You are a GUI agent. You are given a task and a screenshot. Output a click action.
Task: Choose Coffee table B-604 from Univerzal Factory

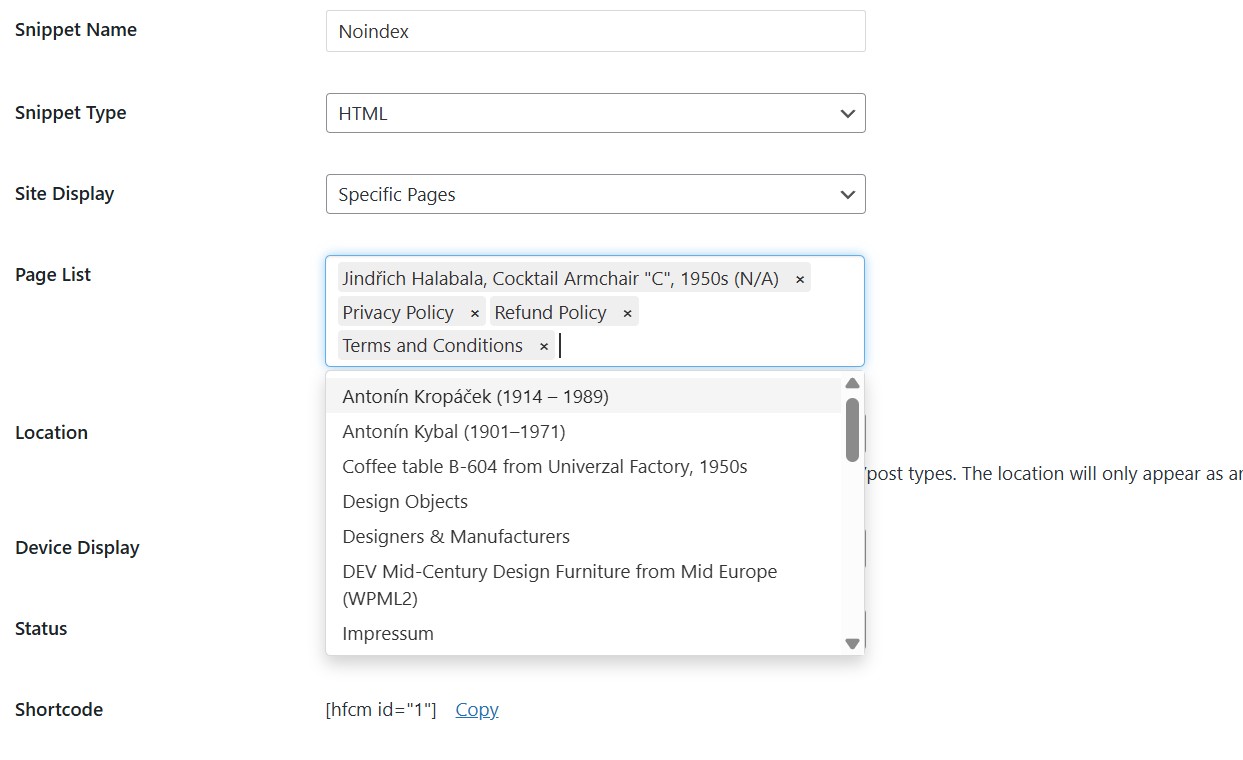coord(544,467)
